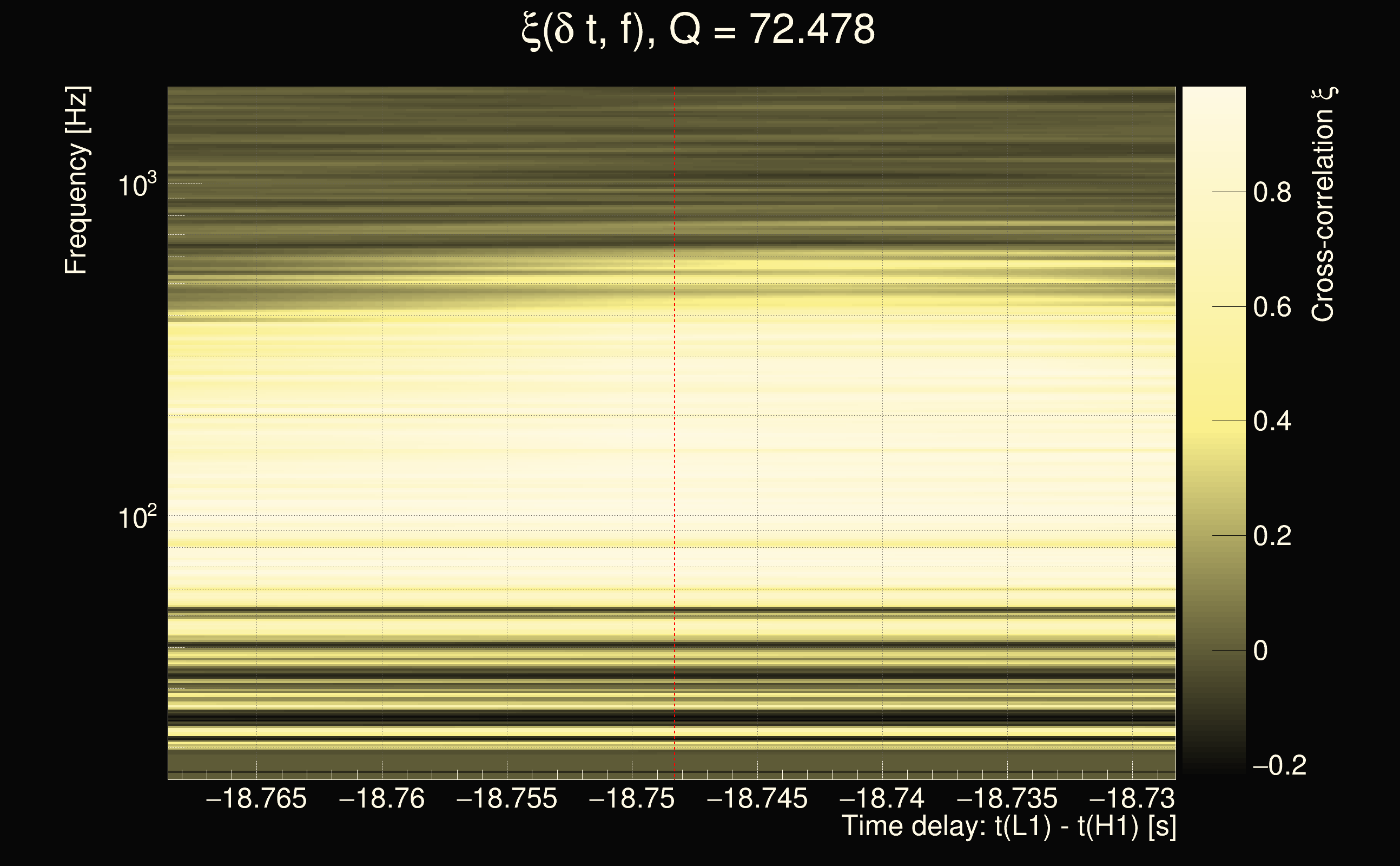Click the 0.8 mark on the colorbar
This screenshot has width=1400, height=866.
click(x=1272, y=193)
